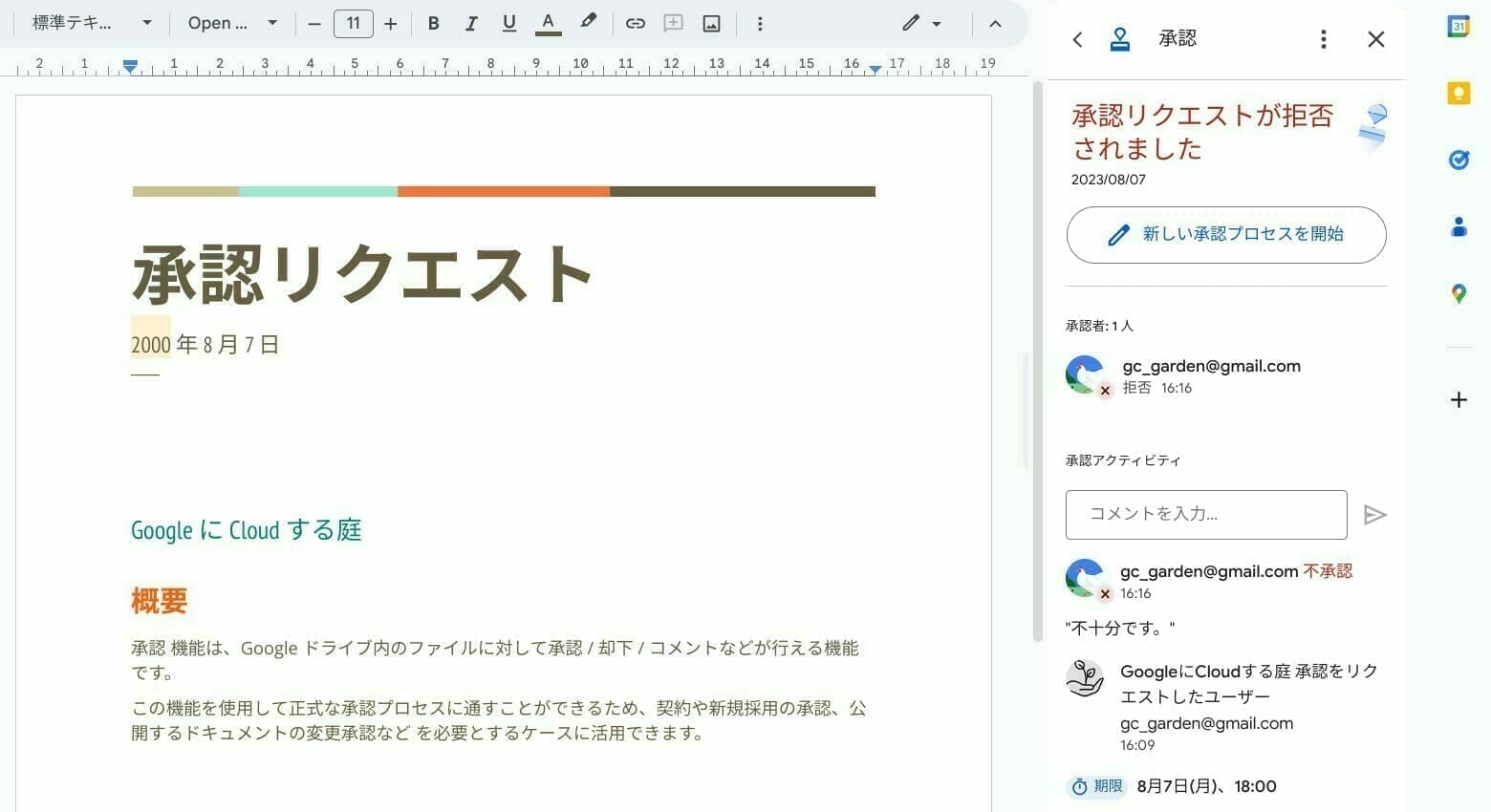This screenshot has width=1491, height=812.
Task: Click the 承認アクティビティ section label
Action: pos(1123,460)
